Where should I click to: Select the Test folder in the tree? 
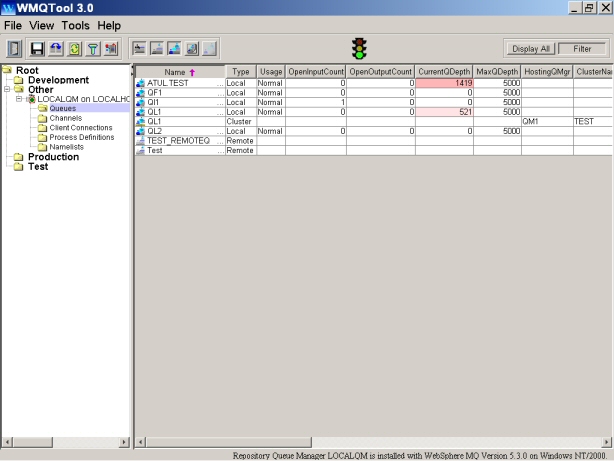coord(38,166)
